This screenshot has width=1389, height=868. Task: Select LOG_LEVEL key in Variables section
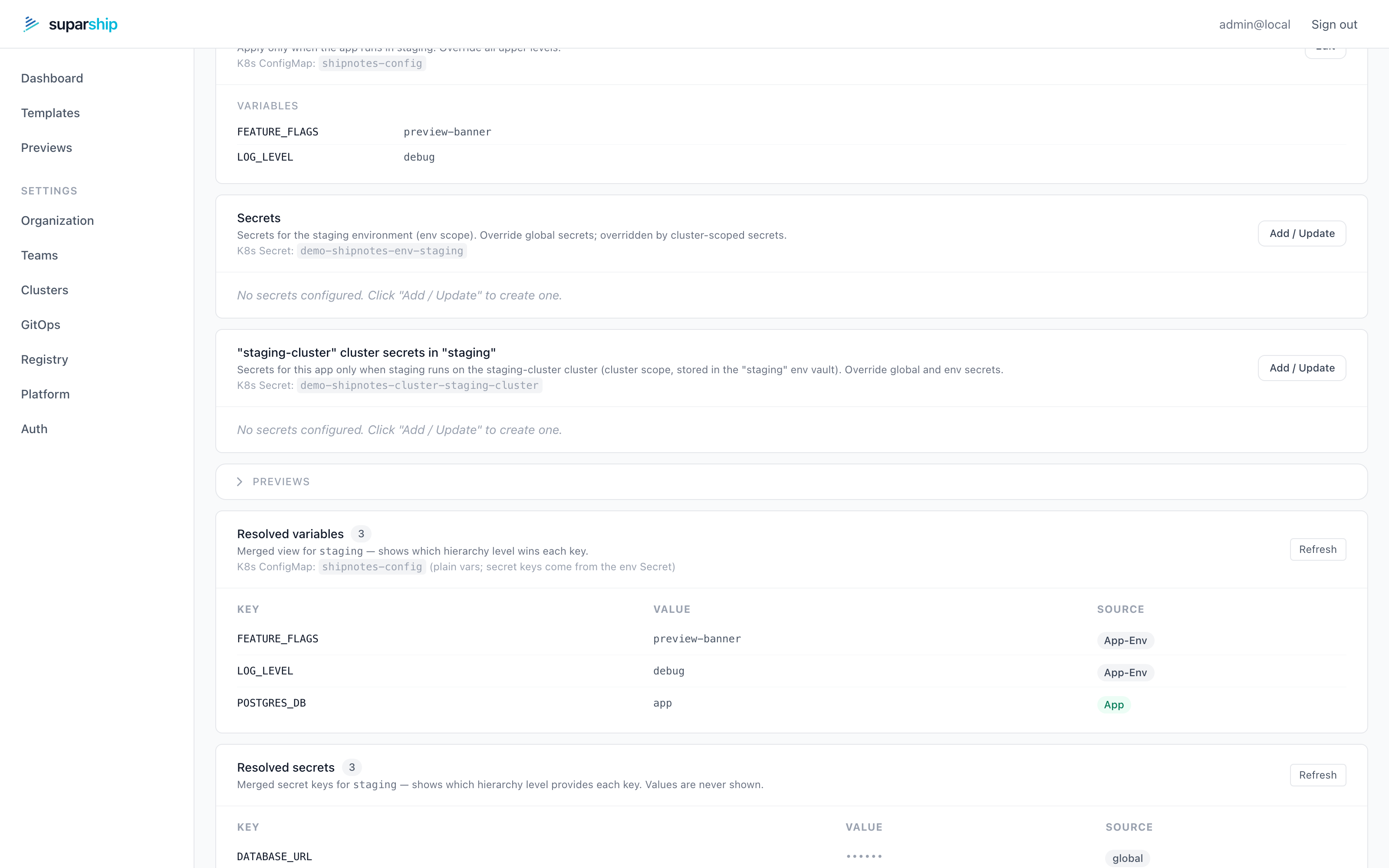coord(265,157)
